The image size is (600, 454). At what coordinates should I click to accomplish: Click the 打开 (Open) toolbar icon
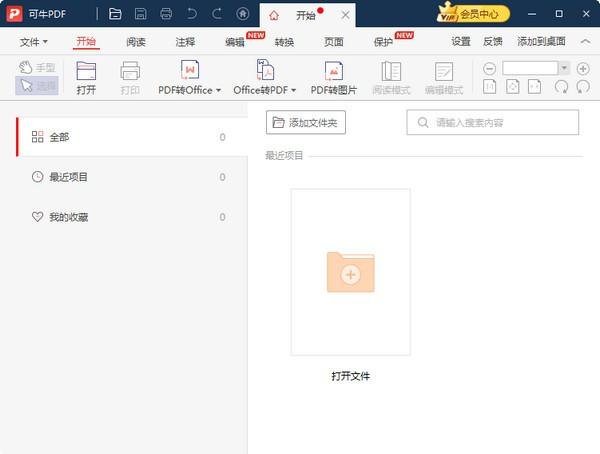coord(87,71)
